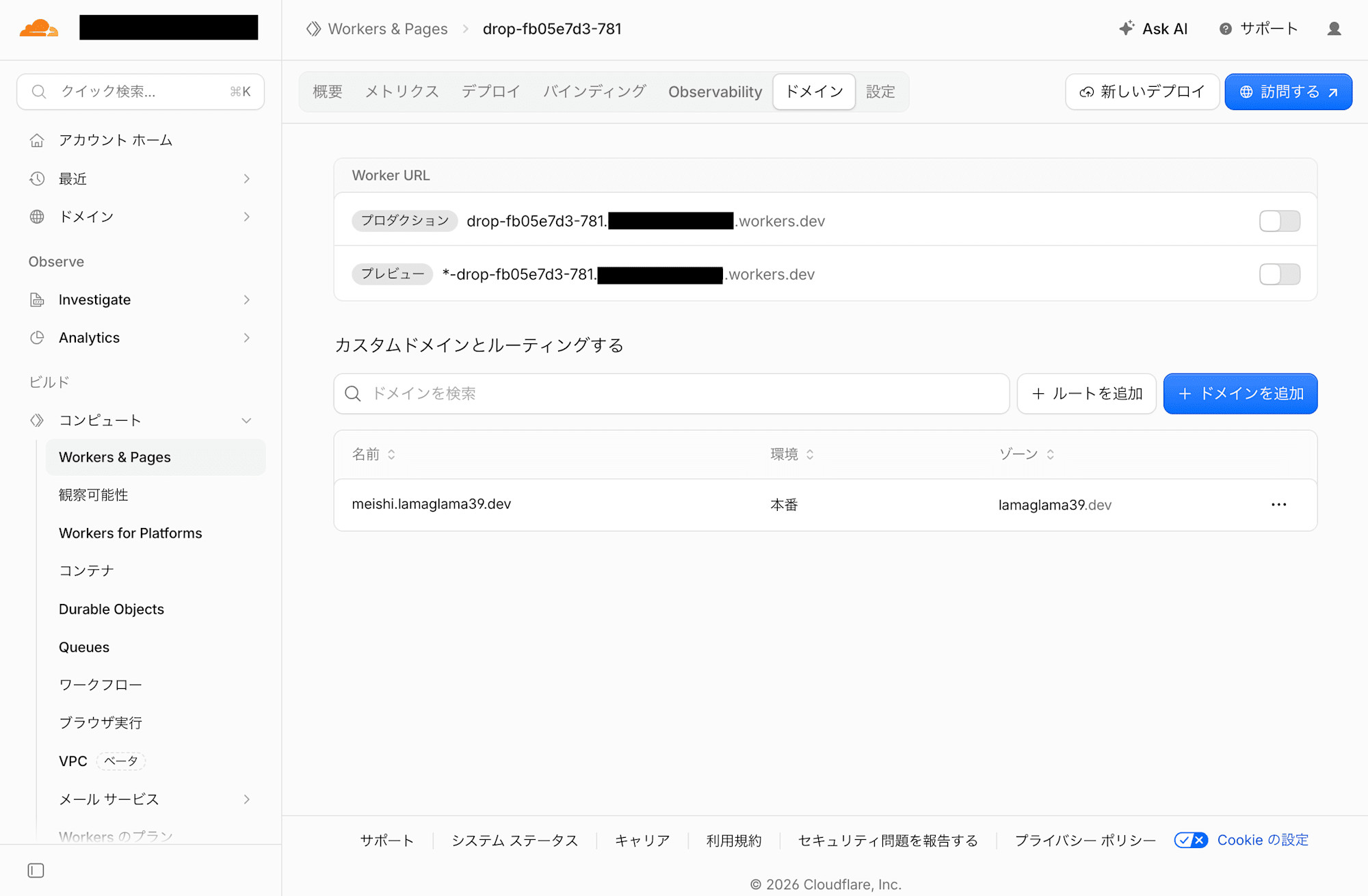Expand the メール サービス chevron

pyautogui.click(x=247, y=799)
